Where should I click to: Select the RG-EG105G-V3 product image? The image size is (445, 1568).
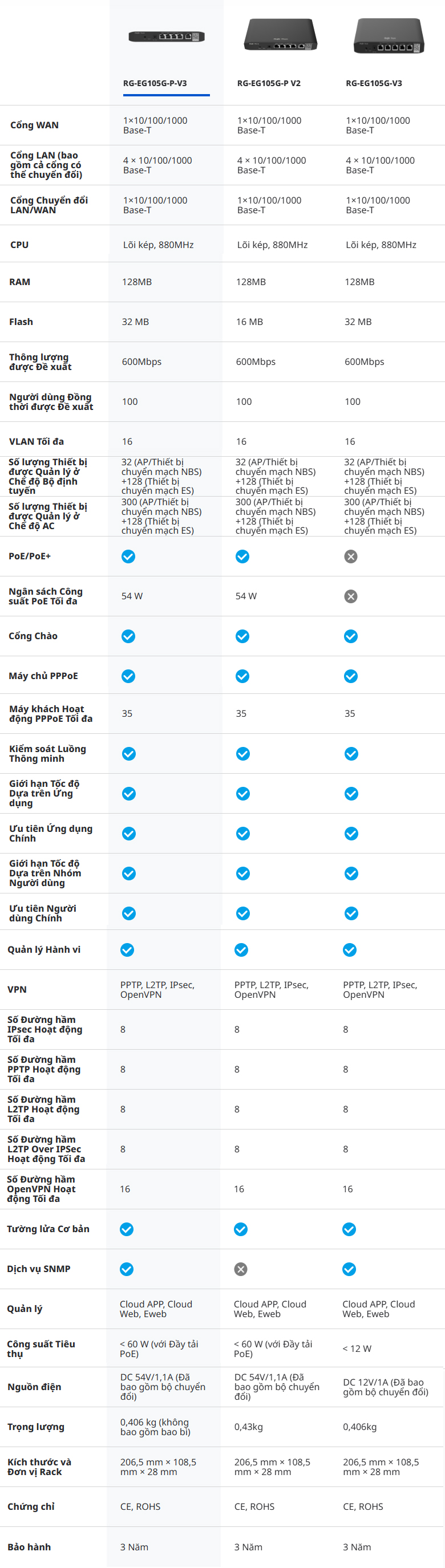(x=389, y=36)
